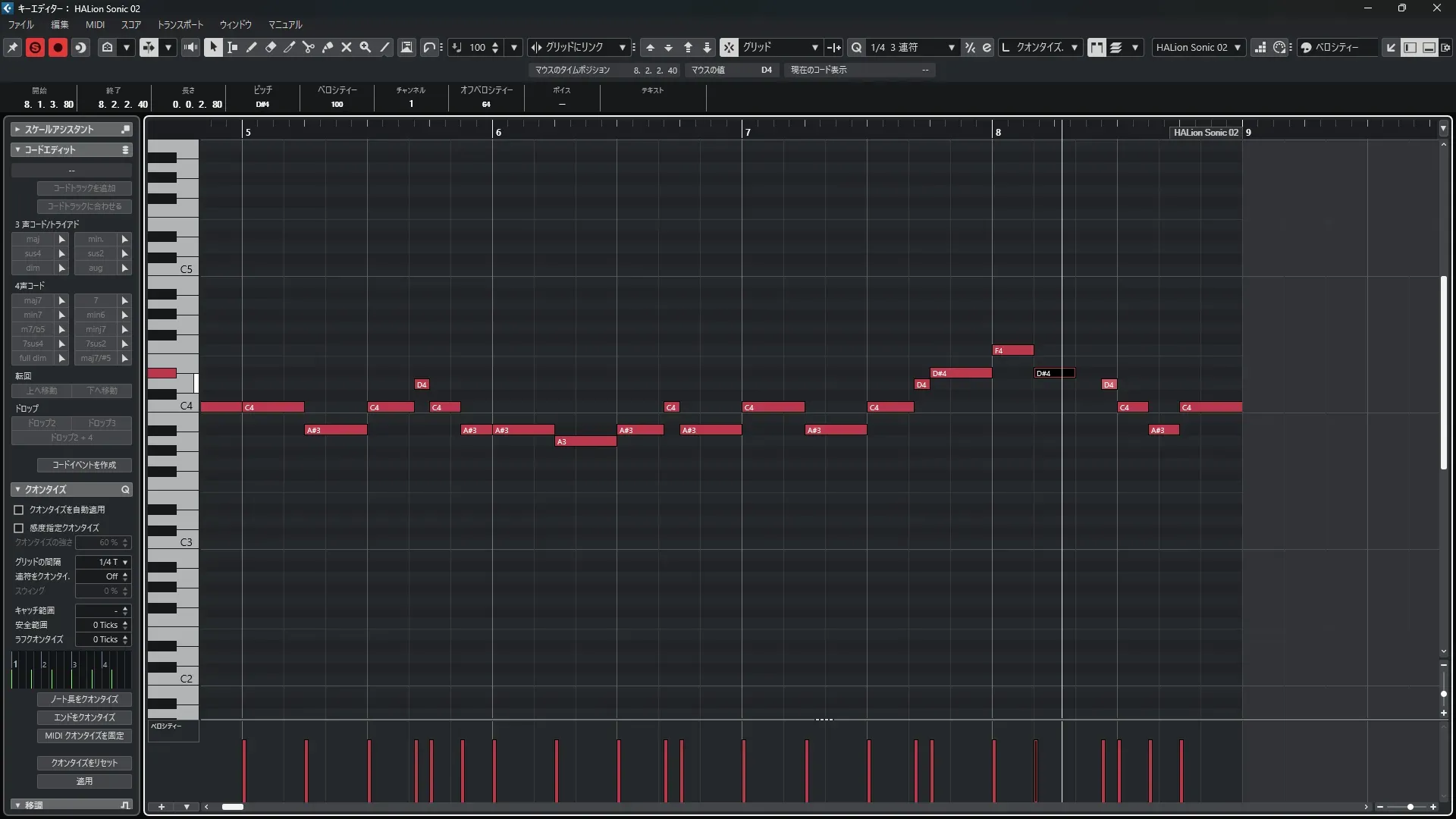Viewport: 1456px width, 819px height.
Task: Select the Zoom magnifier tool
Action: (366, 47)
